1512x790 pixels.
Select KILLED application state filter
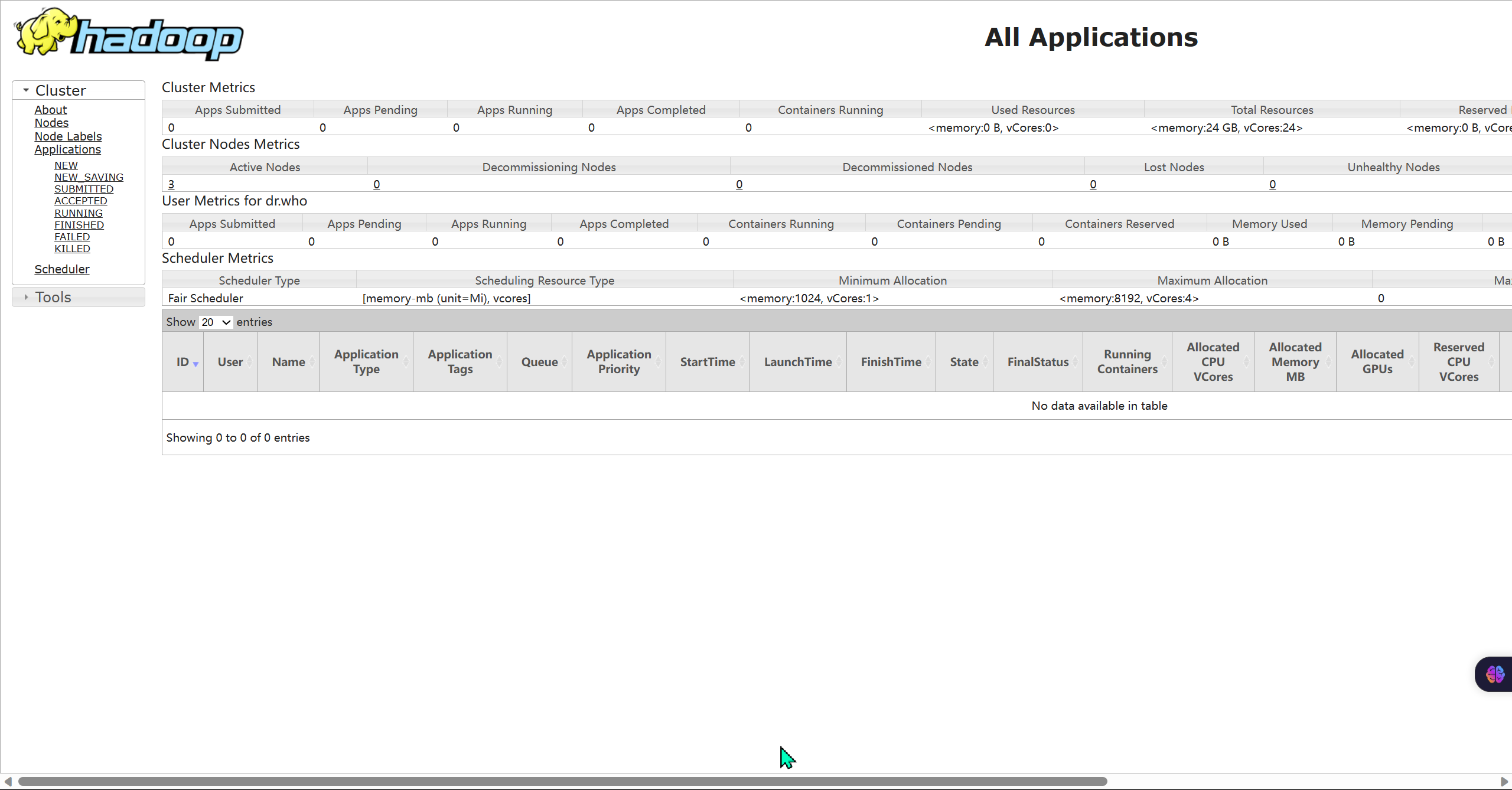pyautogui.click(x=71, y=248)
